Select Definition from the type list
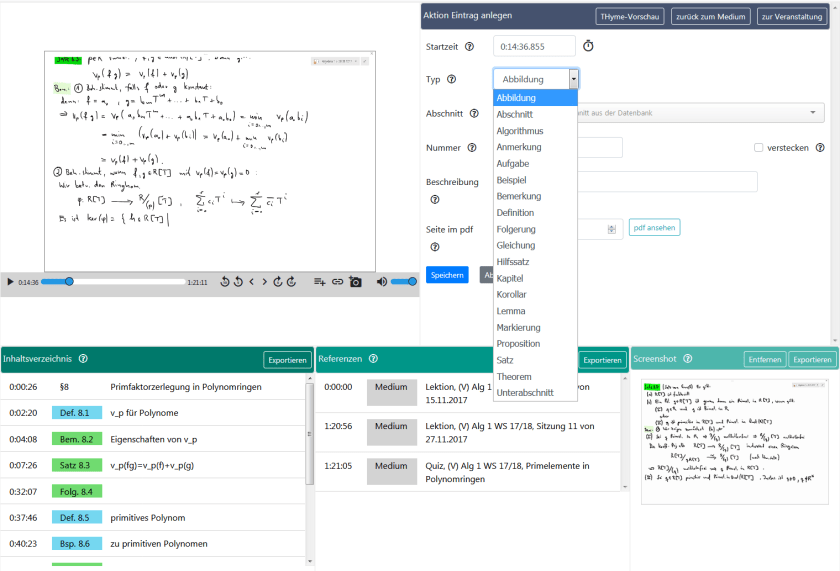The image size is (840, 571). coord(515,213)
